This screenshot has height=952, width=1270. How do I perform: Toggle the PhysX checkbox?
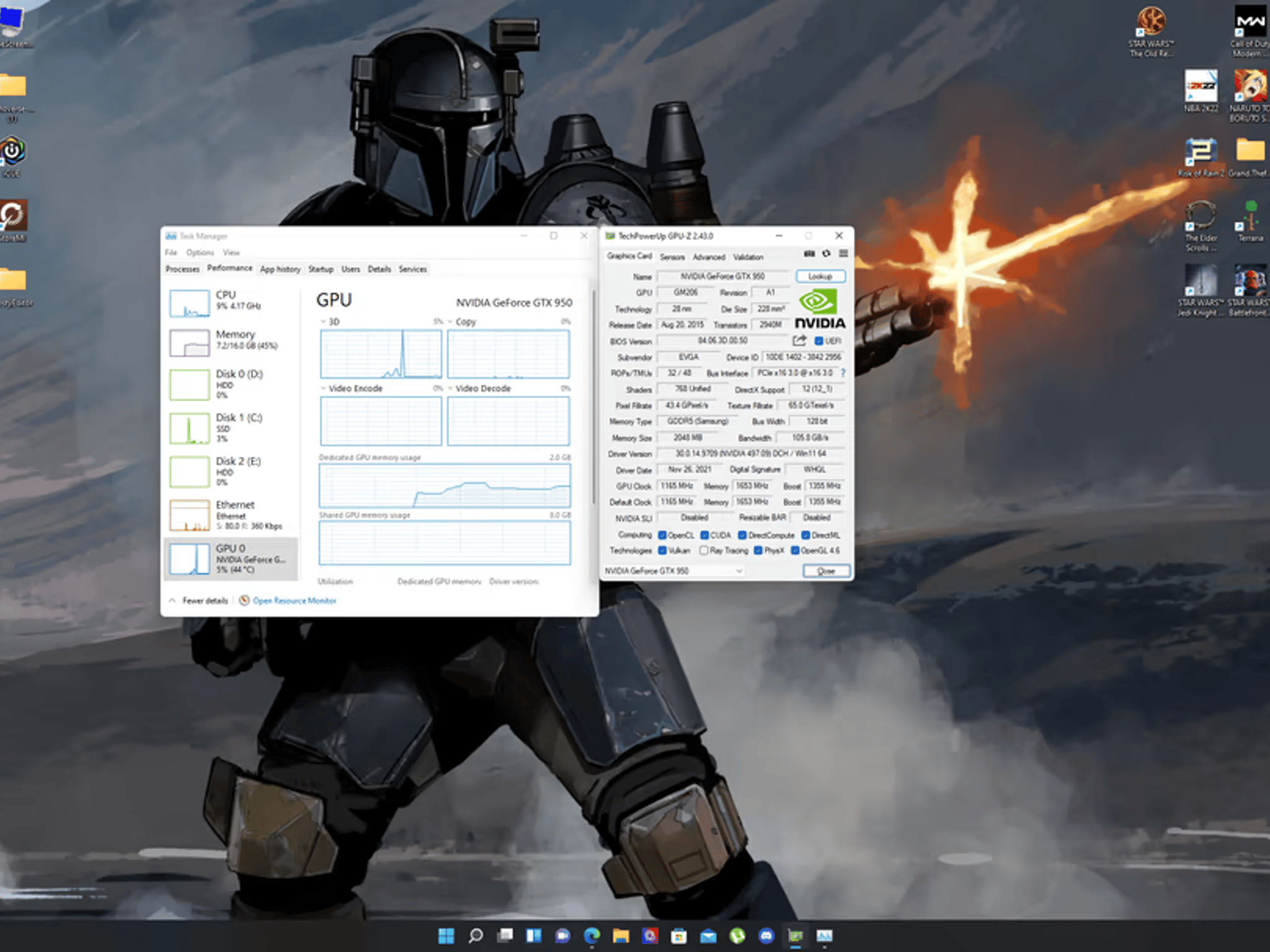pos(758,550)
